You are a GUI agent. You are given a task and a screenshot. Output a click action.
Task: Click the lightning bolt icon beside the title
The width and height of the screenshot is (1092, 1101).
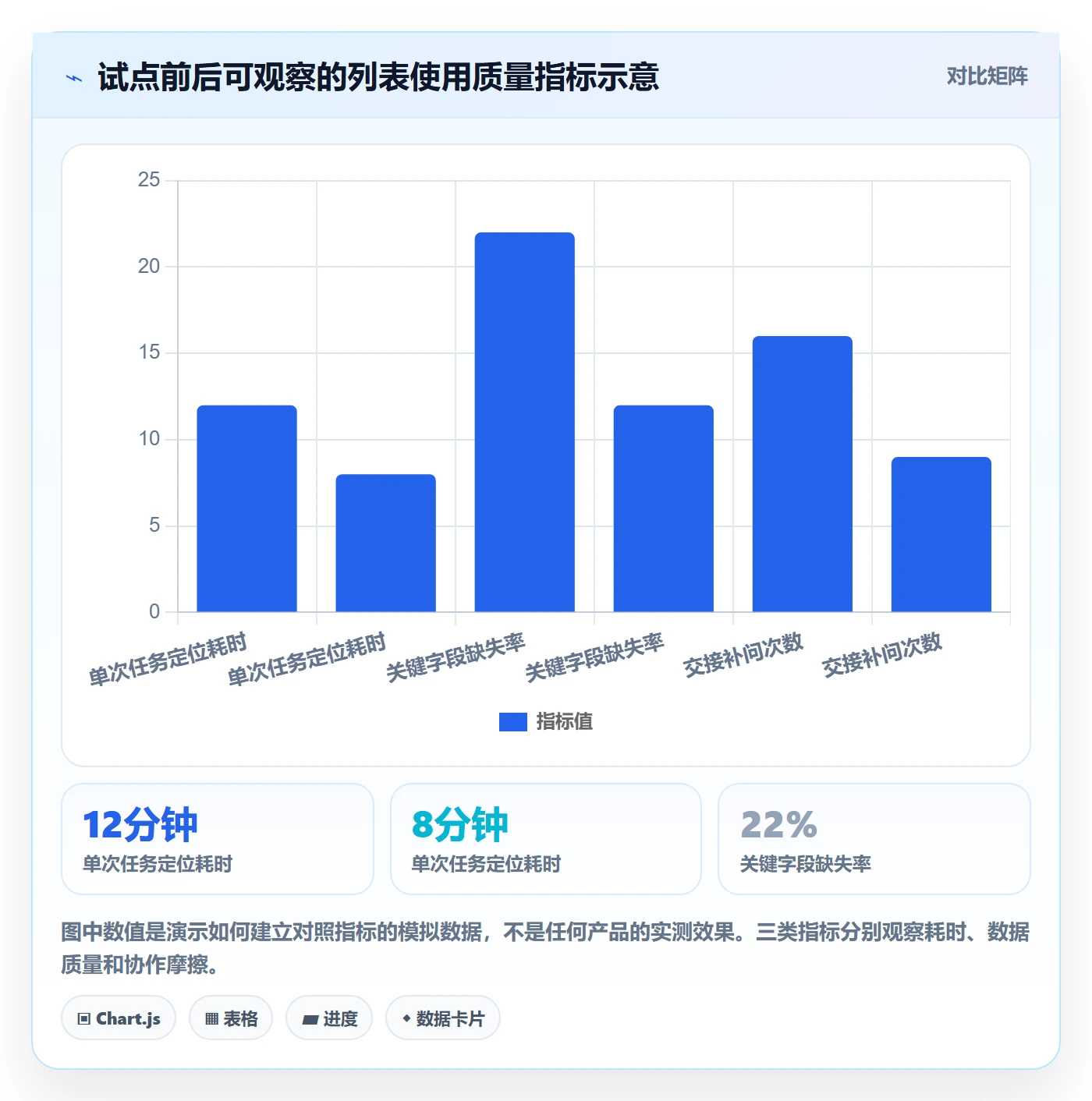click(74, 78)
